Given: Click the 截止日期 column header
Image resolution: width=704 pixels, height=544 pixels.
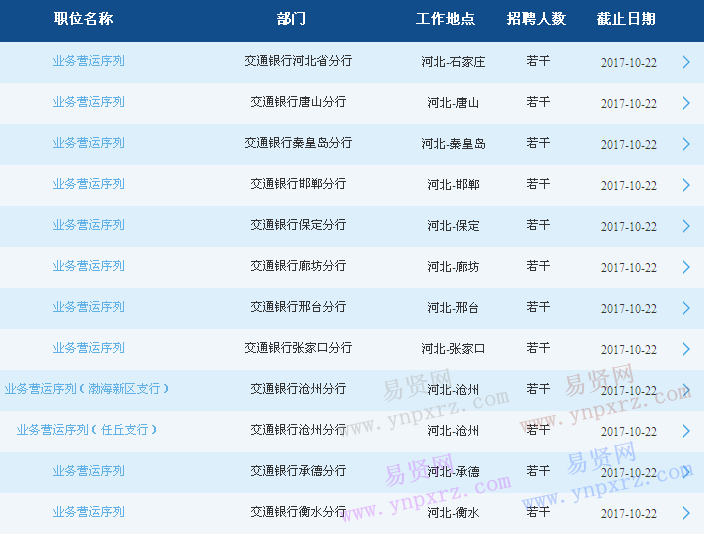Looking at the screenshot, I should (627, 20).
